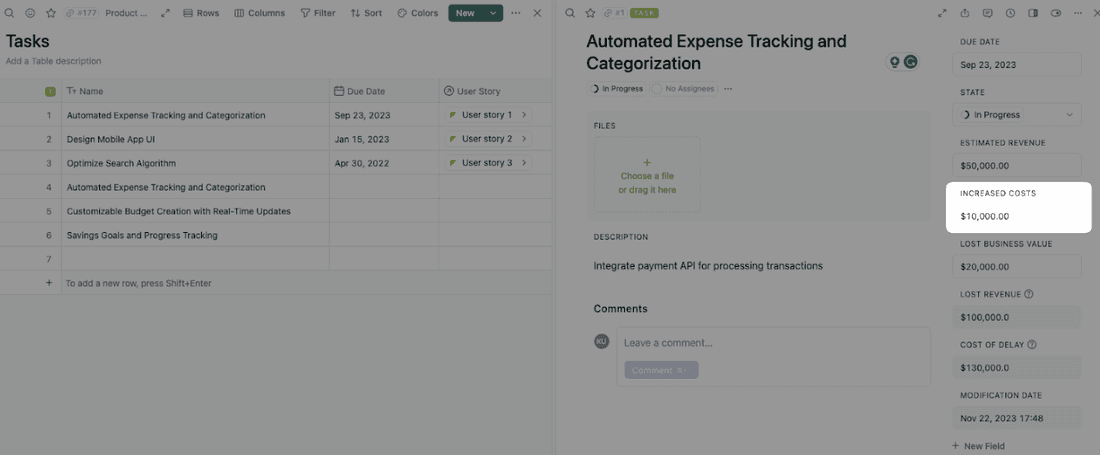The image size is (1100, 455).
Task: Click the description text about payment API
Action: (708, 266)
